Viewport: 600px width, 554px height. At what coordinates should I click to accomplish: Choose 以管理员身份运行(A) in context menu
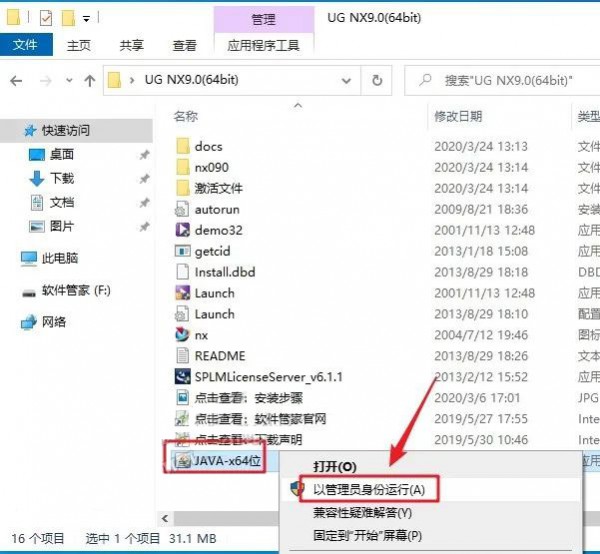[369, 489]
